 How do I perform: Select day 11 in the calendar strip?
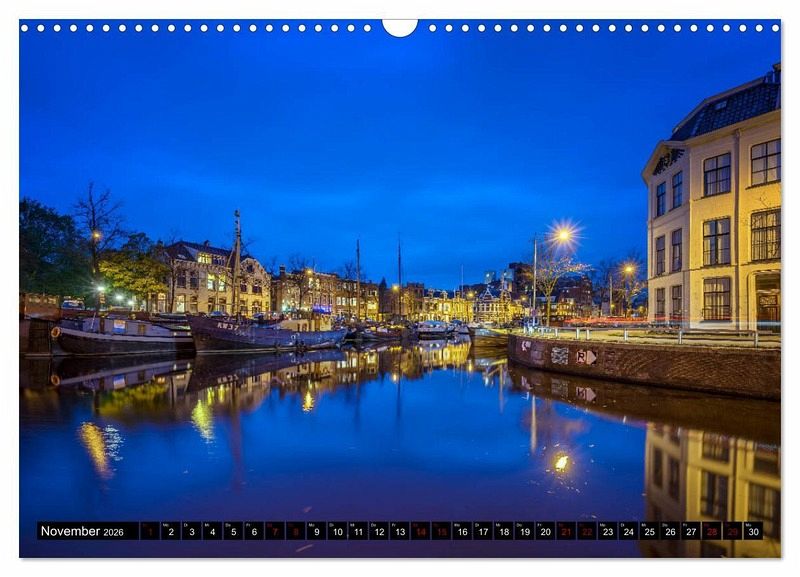[x=358, y=531]
